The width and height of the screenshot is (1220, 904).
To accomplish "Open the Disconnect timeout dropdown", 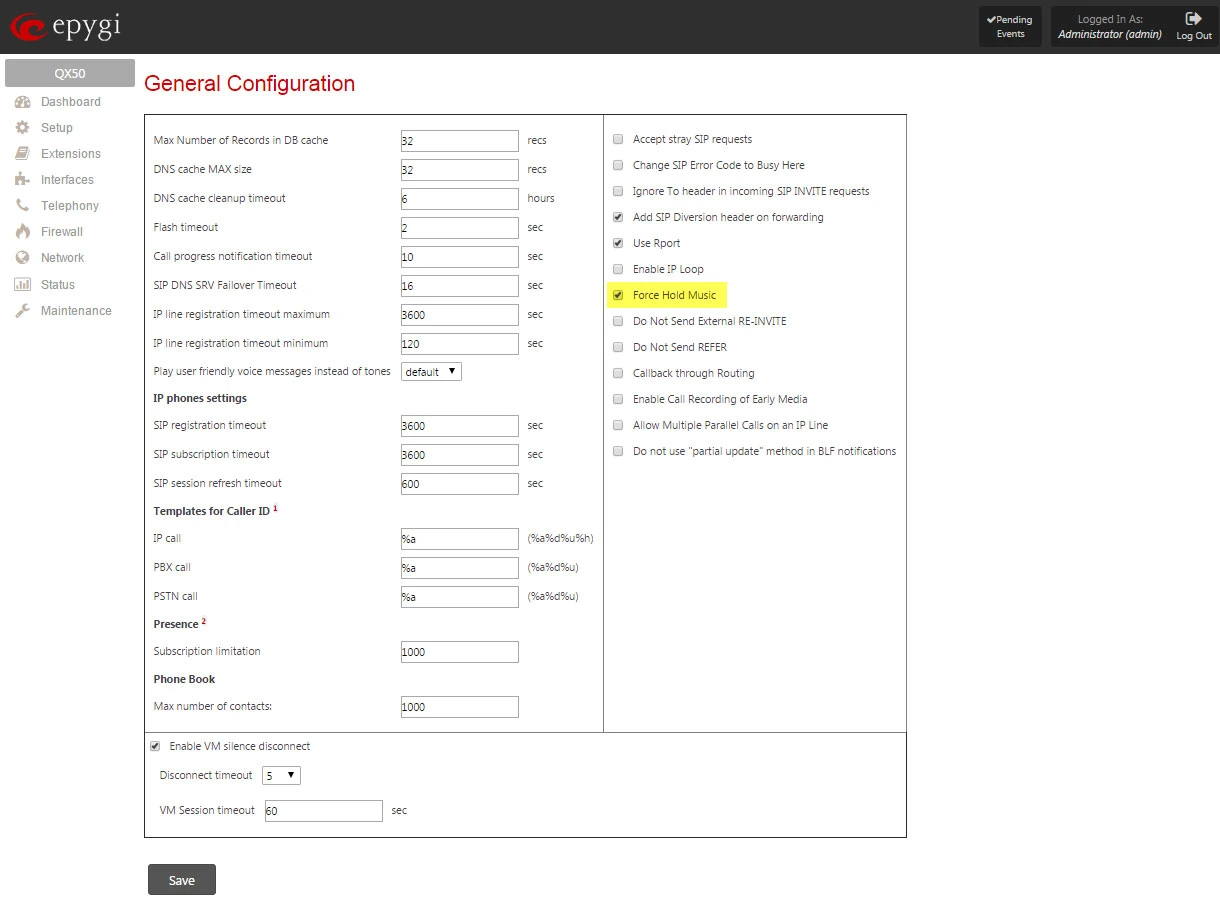I will 281,775.
